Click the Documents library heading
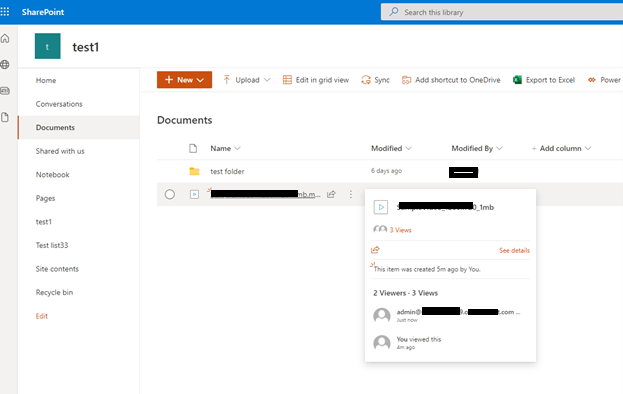623x394 pixels. click(x=184, y=120)
